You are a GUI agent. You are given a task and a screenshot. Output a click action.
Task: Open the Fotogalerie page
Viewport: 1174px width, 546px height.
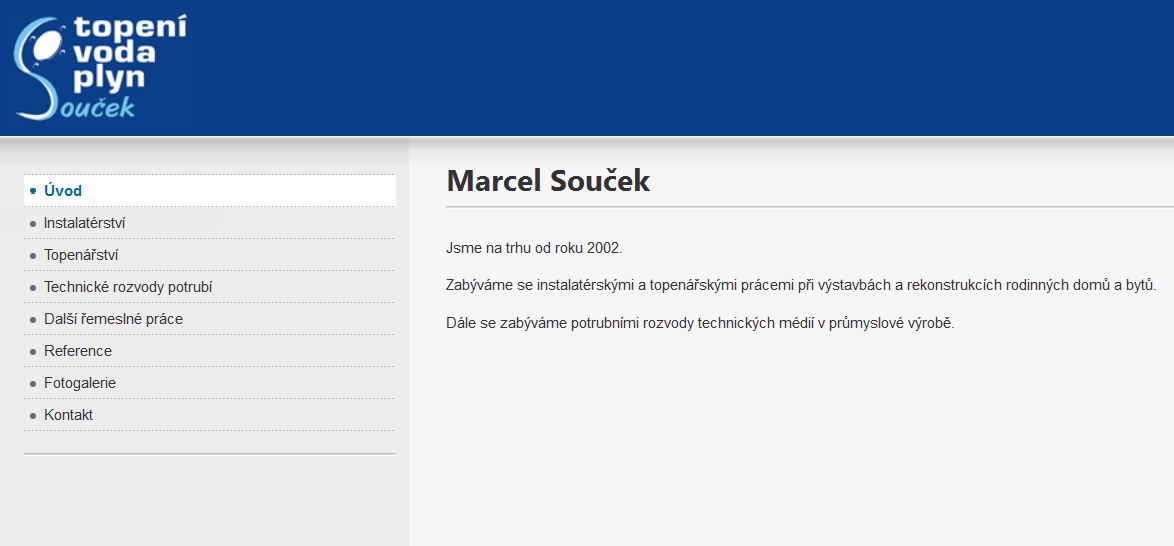tap(210, 383)
